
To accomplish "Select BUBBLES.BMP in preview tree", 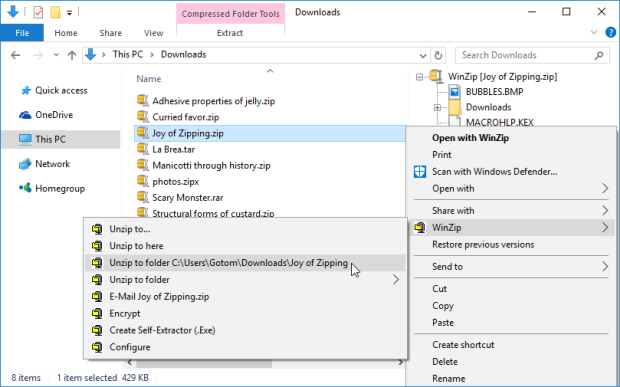I will click(494, 92).
